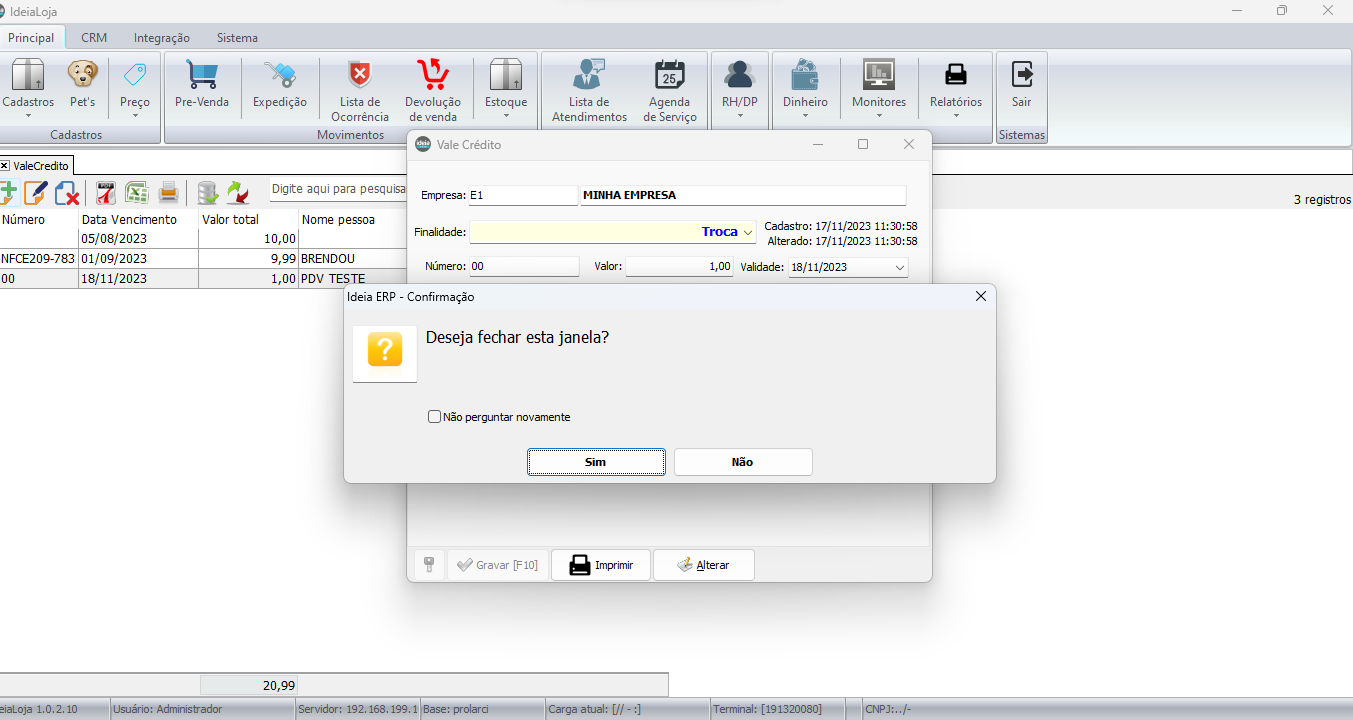
Task: Click Sim to confirm closing the window
Action: click(x=596, y=462)
